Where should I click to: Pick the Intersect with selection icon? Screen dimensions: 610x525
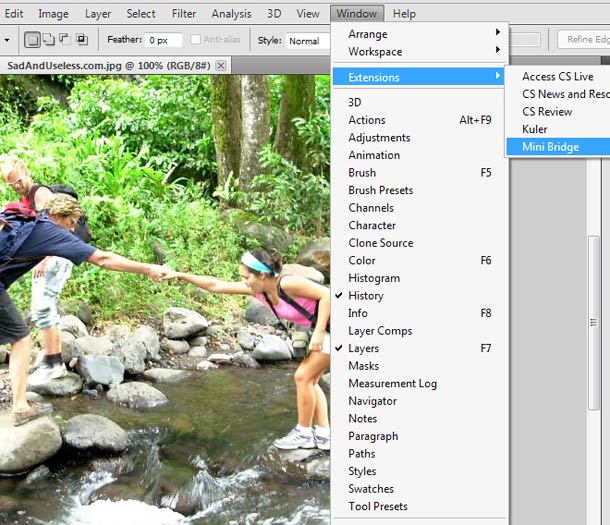point(81,40)
